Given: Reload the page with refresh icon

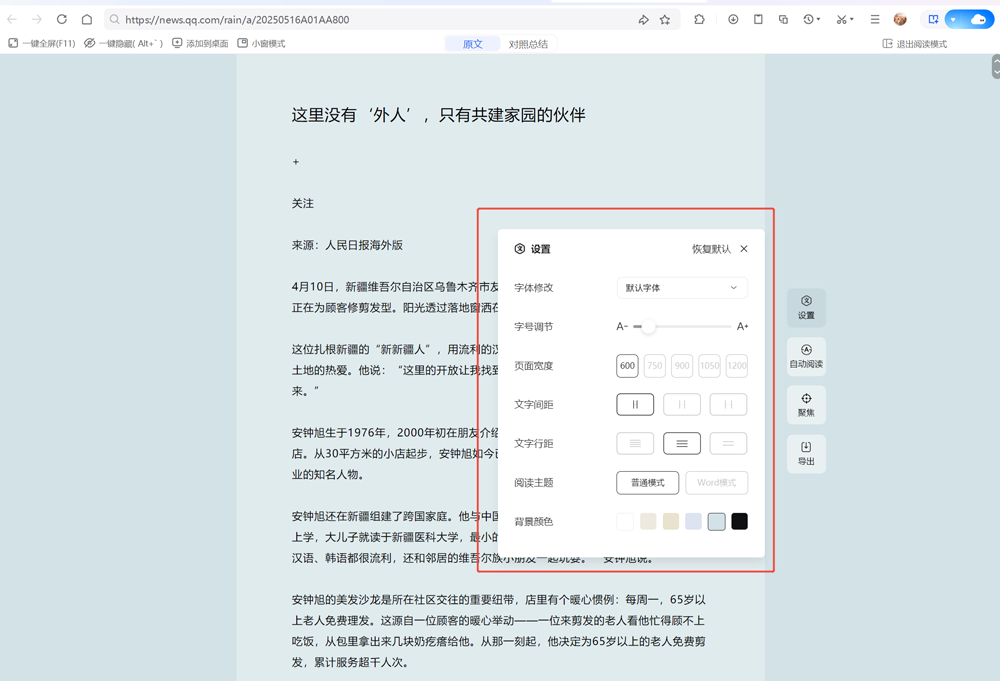Looking at the screenshot, I should point(62,19).
